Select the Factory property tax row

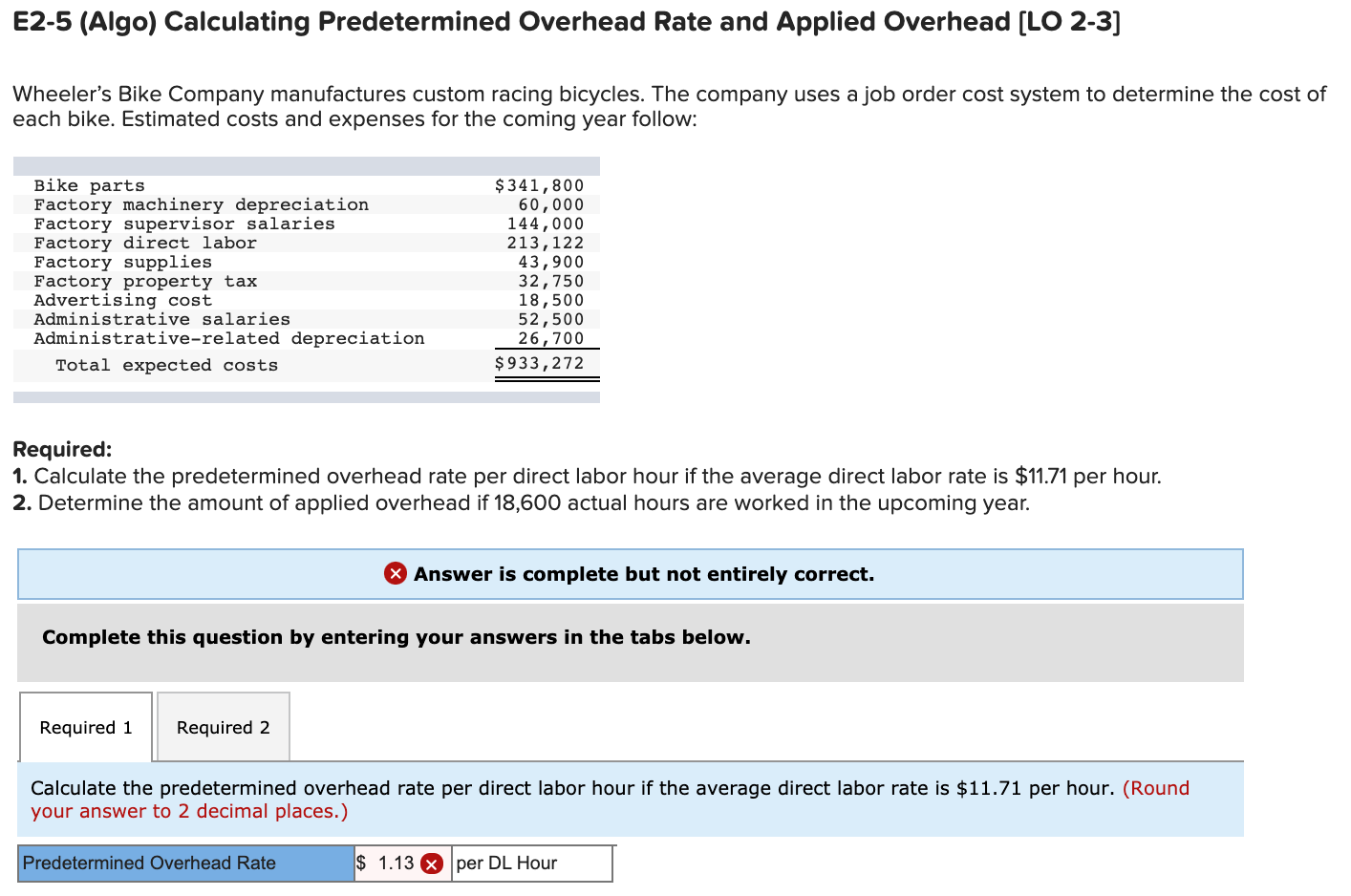(307, 281)
